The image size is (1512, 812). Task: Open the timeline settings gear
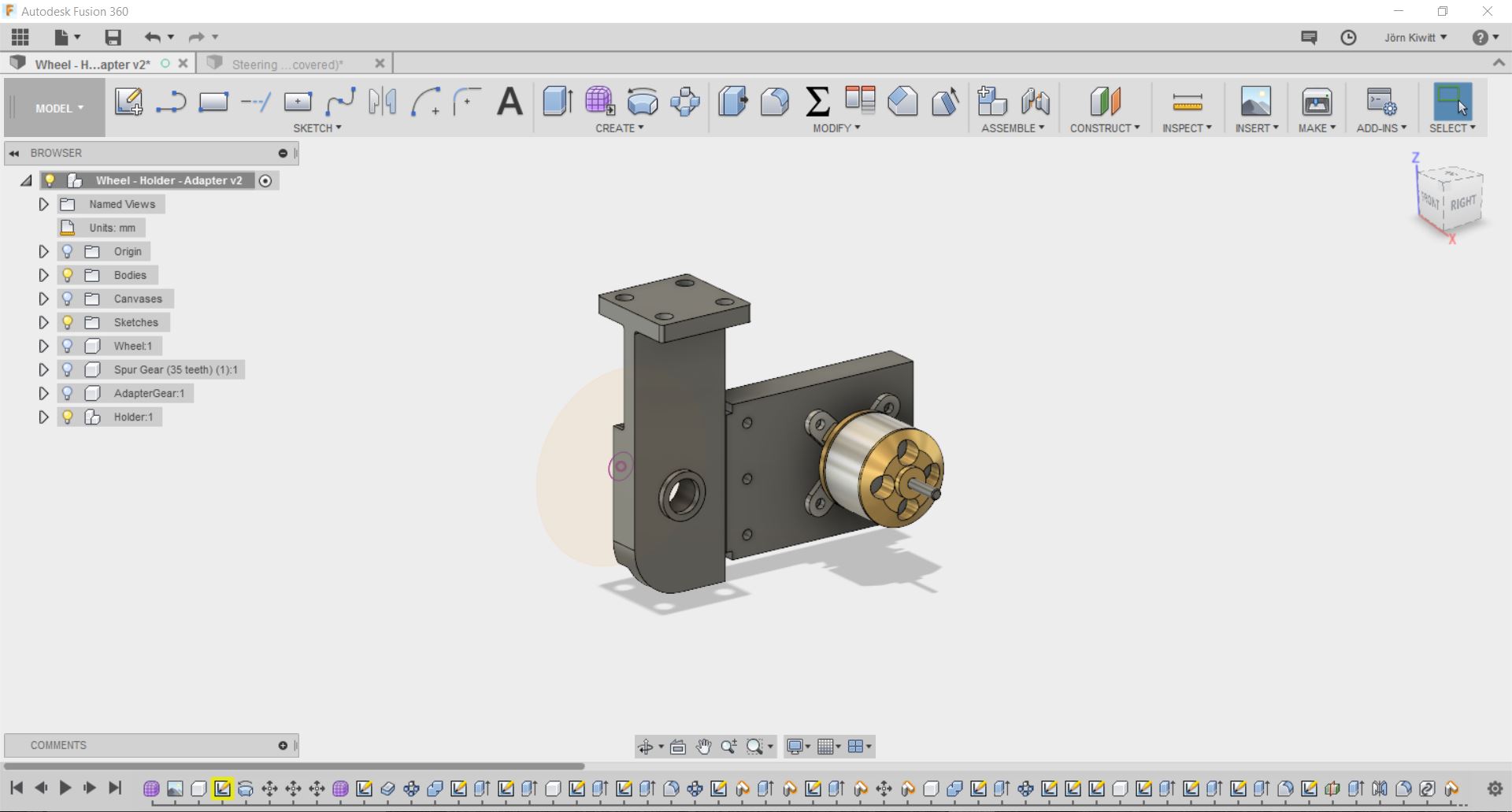coord(1495,788)
